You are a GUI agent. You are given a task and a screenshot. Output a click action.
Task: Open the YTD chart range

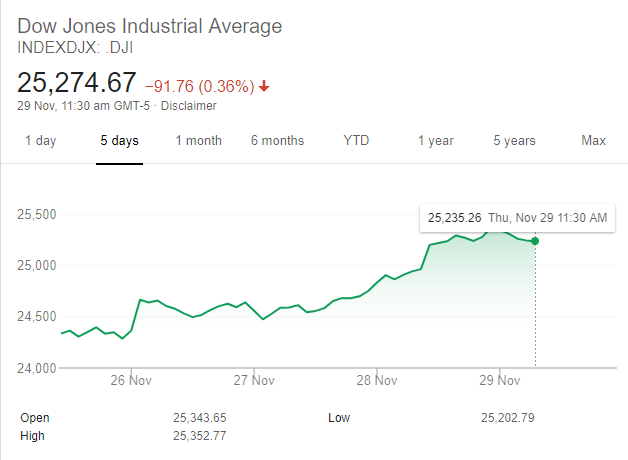[356, 141]
